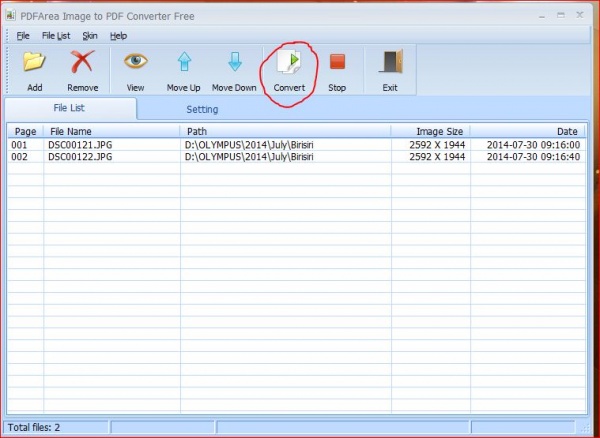Maximize the PDFArea window
Image resolution: width=600 pixels, height=438 pixels.
pyautogui.click(x=561, y=15)
